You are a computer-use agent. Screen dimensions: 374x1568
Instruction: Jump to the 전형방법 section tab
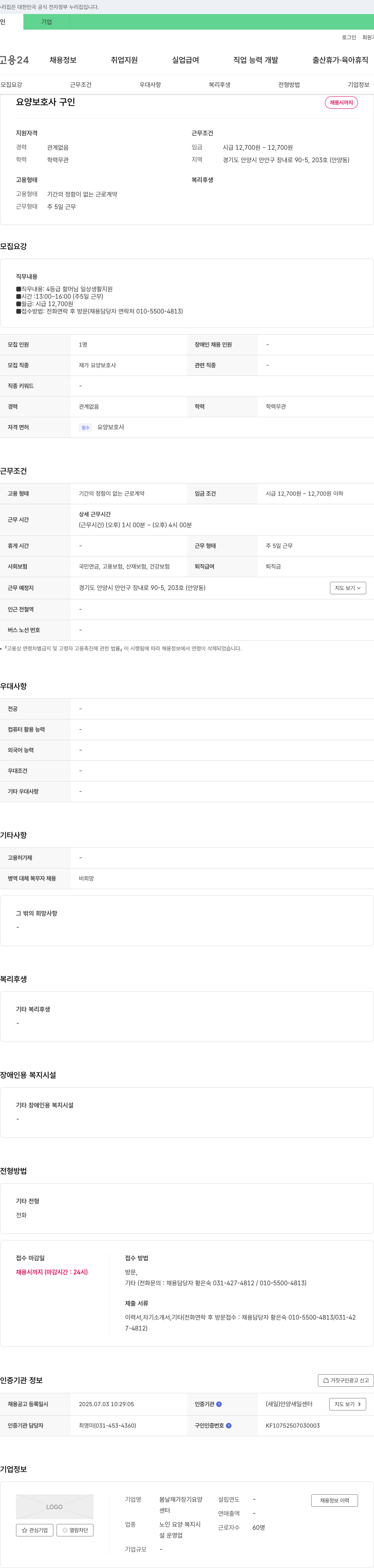pyautogui.click(x=289, y=85)
